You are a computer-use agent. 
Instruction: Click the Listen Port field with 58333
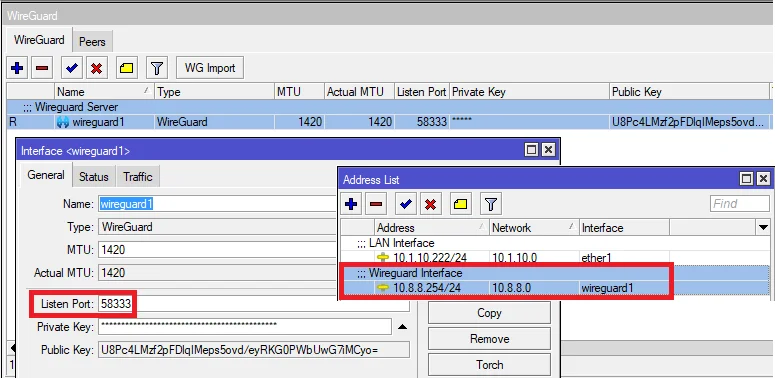pos(254,303)
